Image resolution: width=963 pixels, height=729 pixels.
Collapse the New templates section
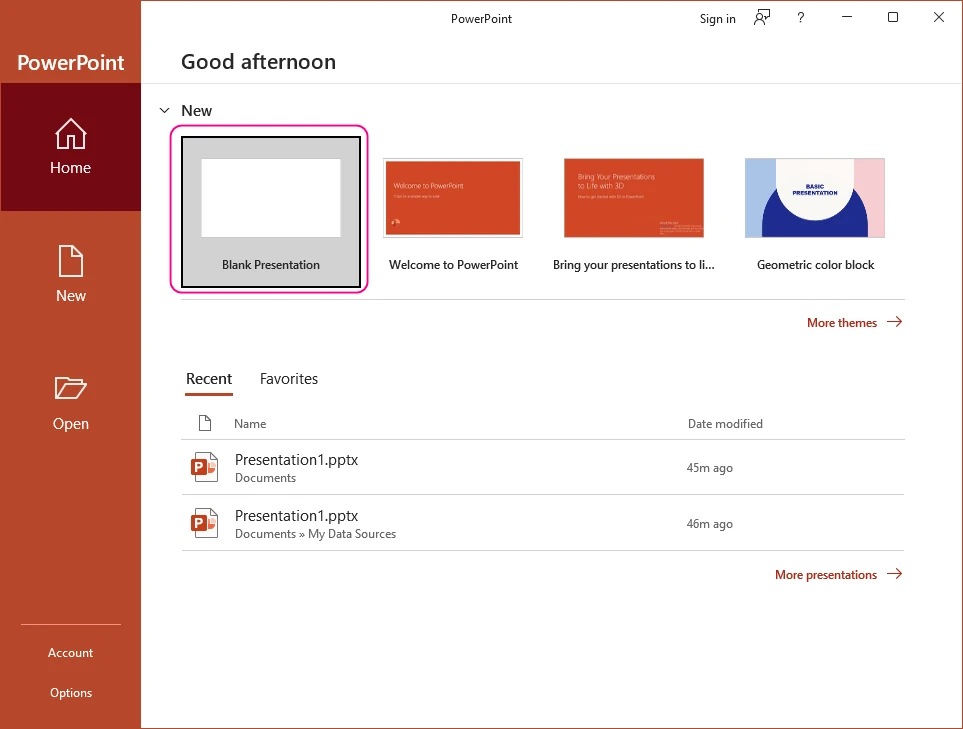pyautogui.click(x=165, y=110)
